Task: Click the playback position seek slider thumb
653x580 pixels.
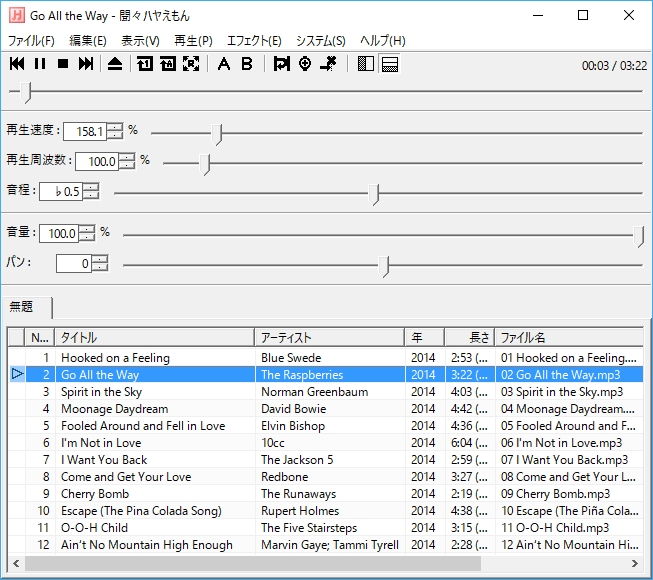Action: [26, 92]
